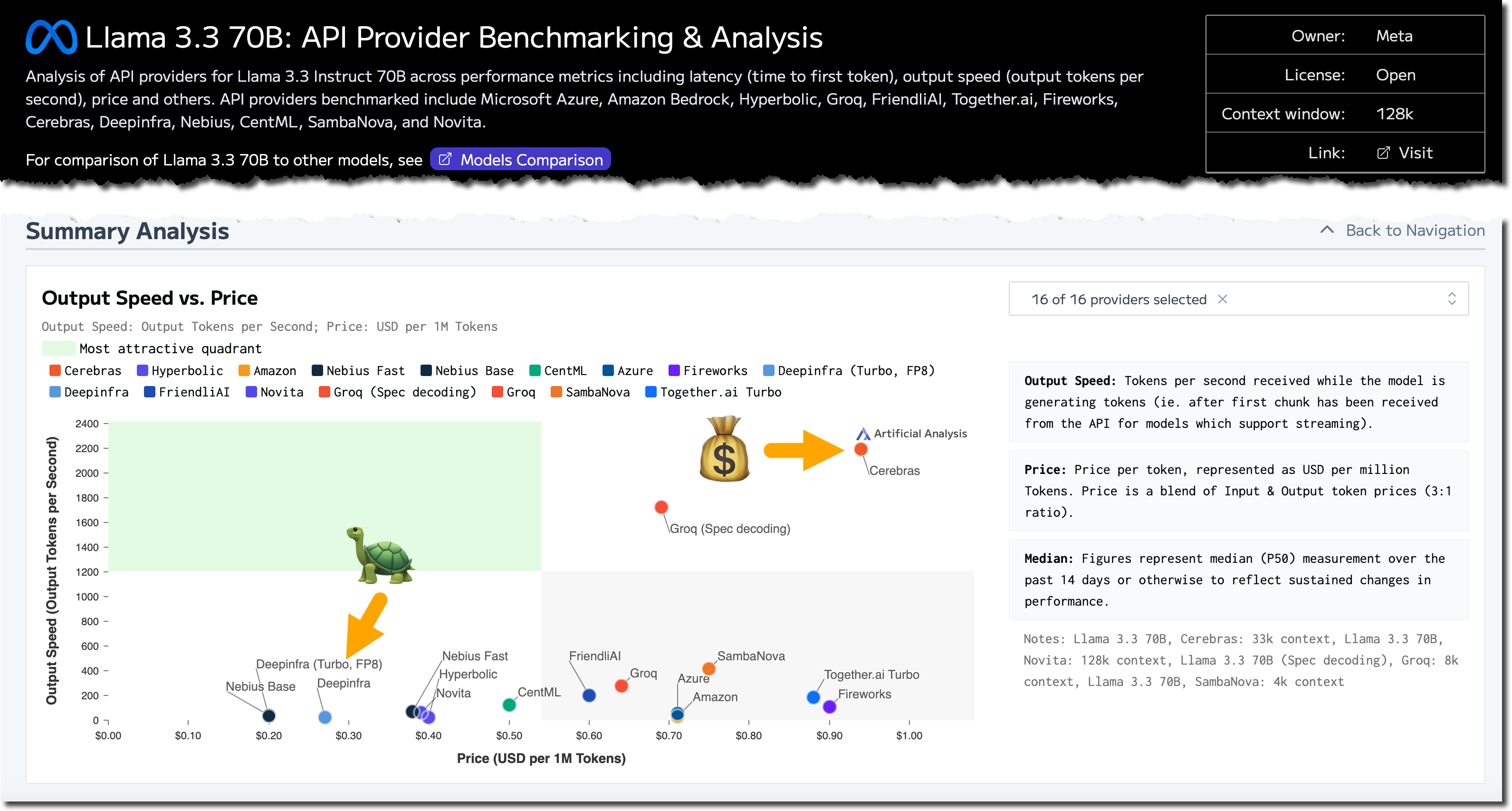Image resolution: width=1512 pixels, height=811 pixels.
Task: Click the Cerebras data point on chart
Action: click(x=861, y=450)
